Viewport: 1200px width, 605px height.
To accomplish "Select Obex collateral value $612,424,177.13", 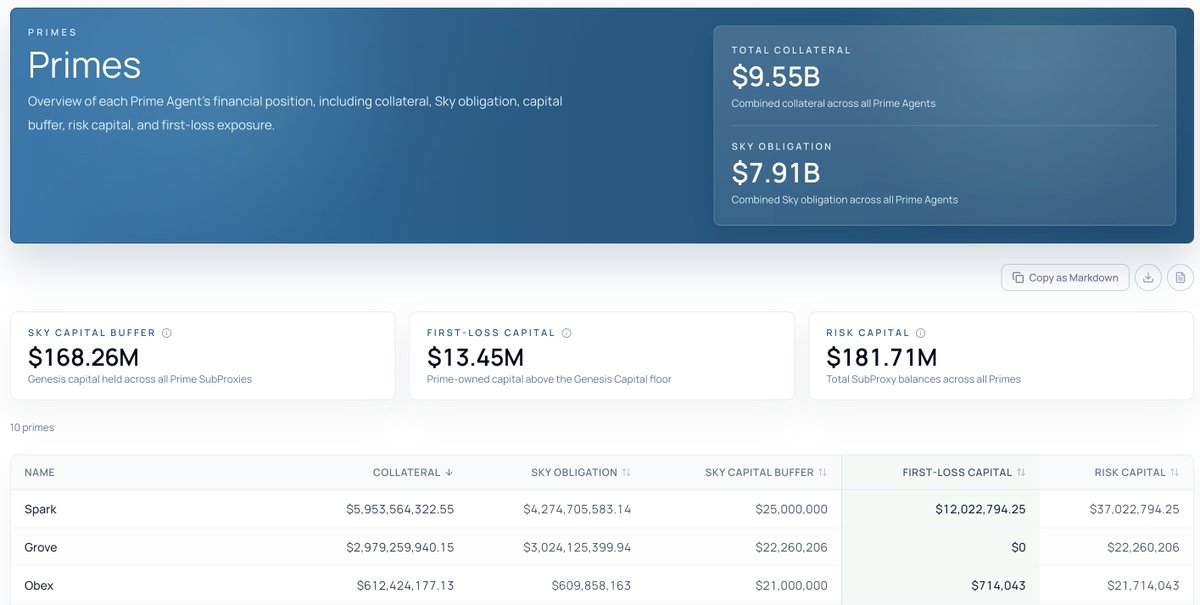I will 405,585.
